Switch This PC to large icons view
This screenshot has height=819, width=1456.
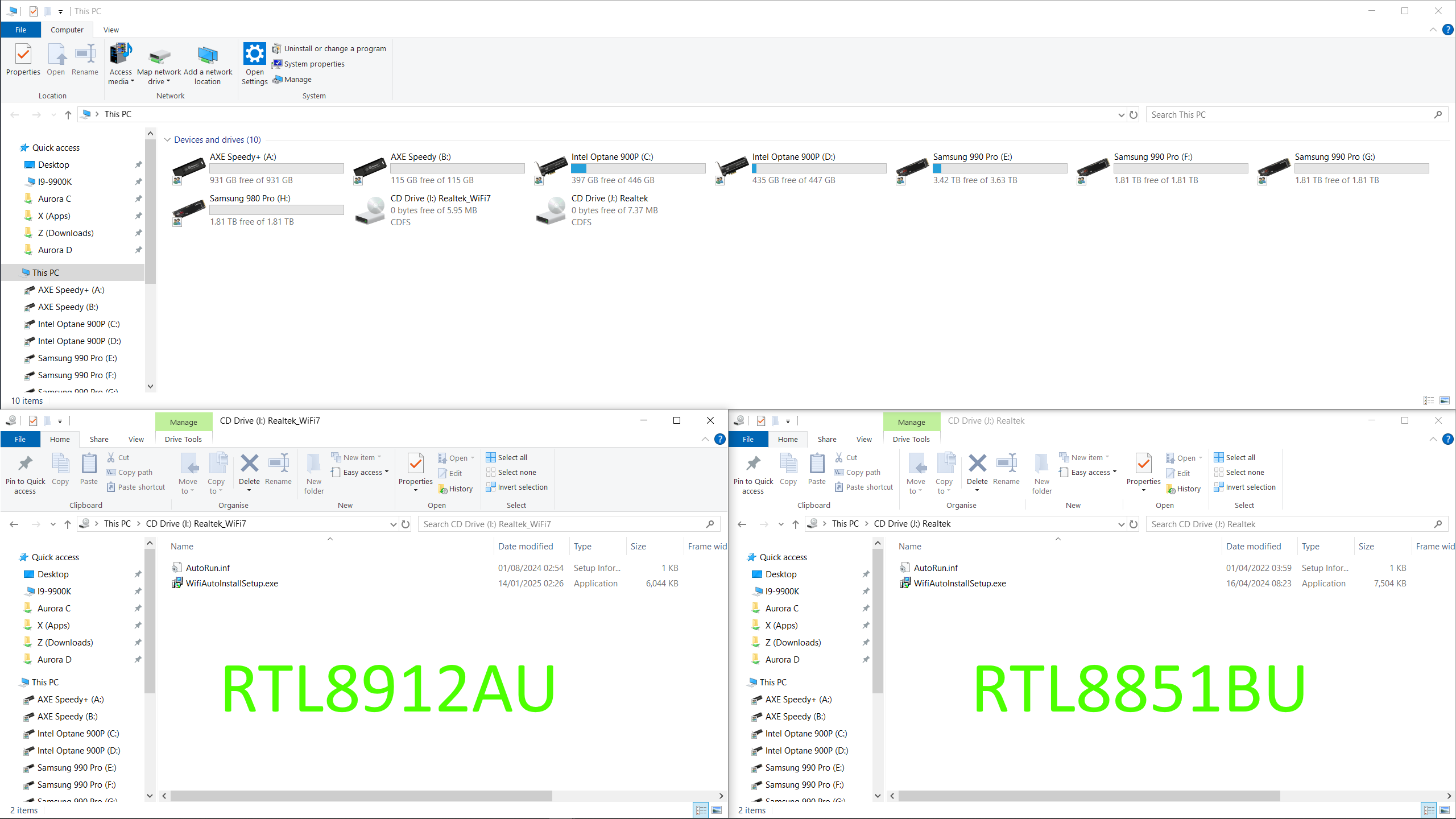pyautogui.click(x=1444, y=400)
